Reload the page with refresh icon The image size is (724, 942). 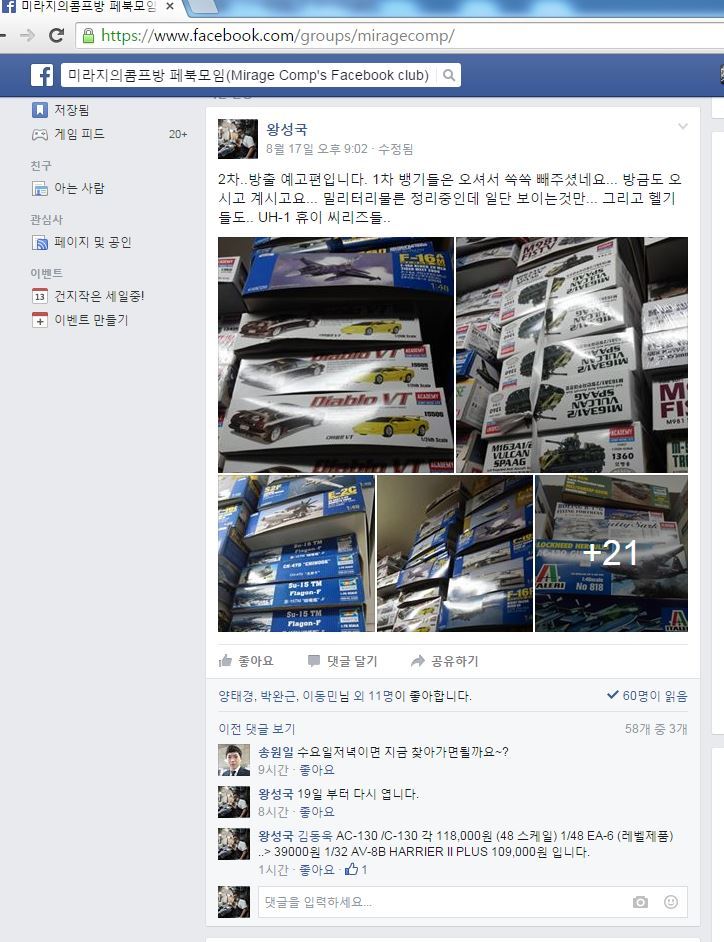(56, 35)
